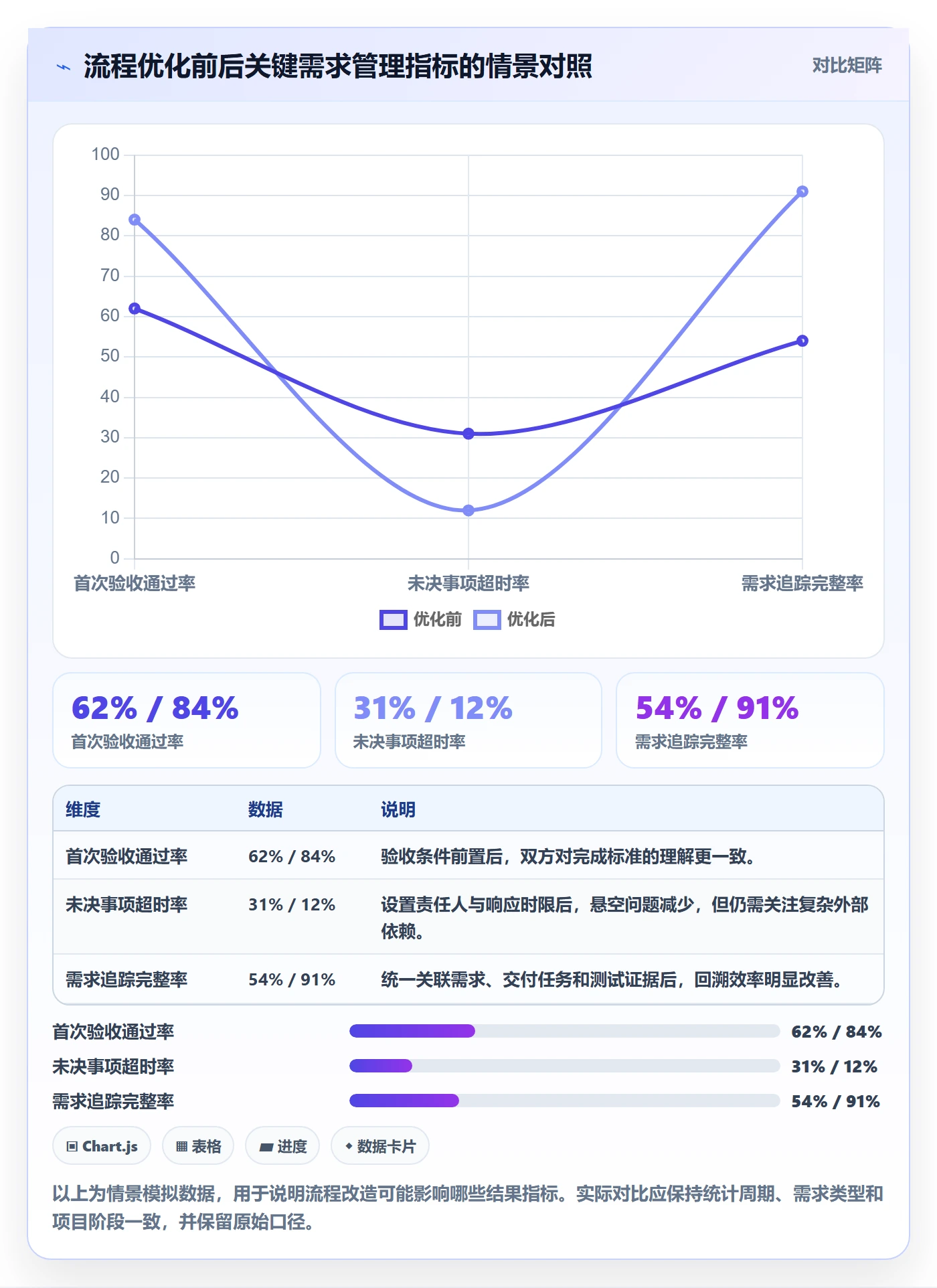Click table cell 需求追踪完整率
The width and height of the screenshot is (937, 1288).
[126, 979]
